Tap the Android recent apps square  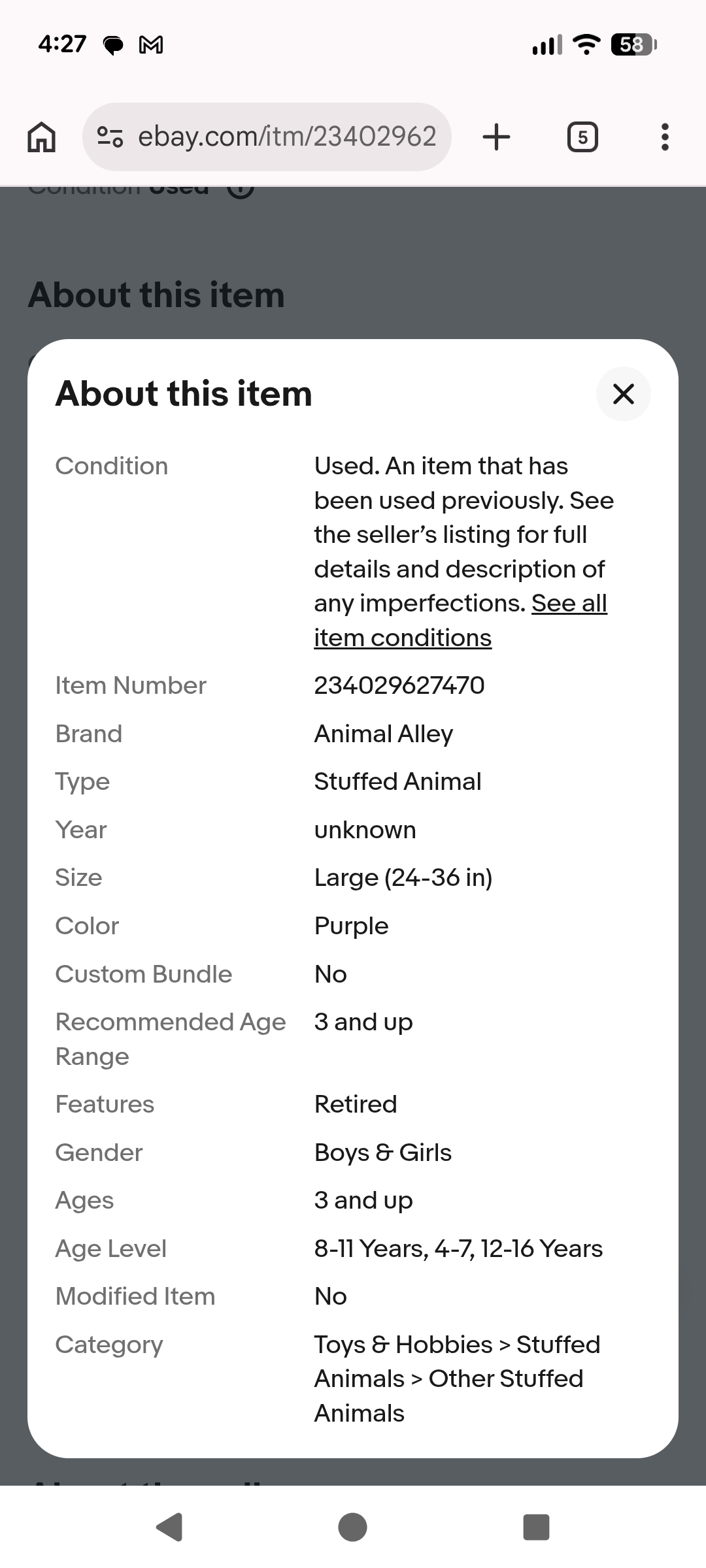click(x=536, y=1527)
